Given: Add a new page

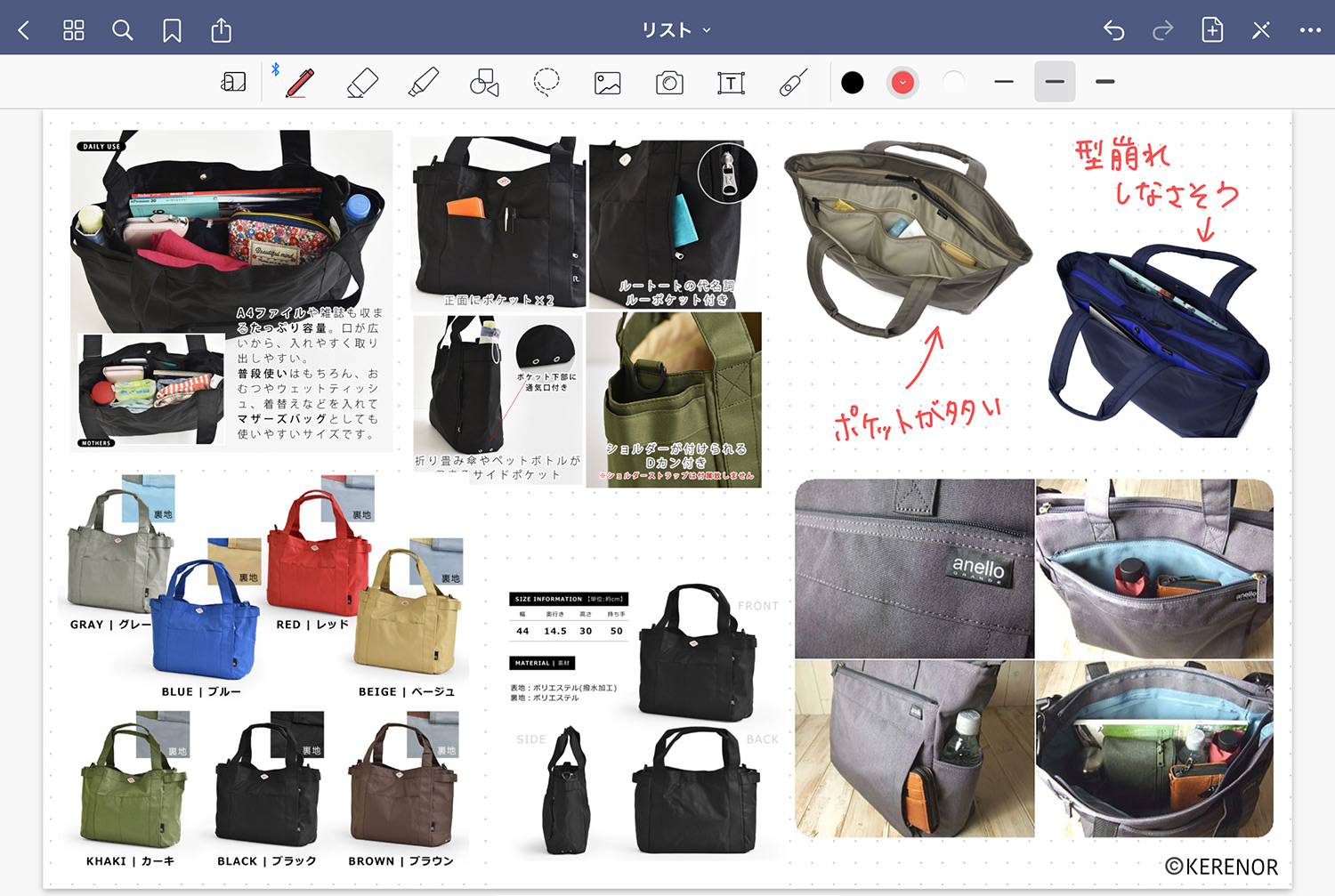Looking at the screenshot, I should 1212,30.
